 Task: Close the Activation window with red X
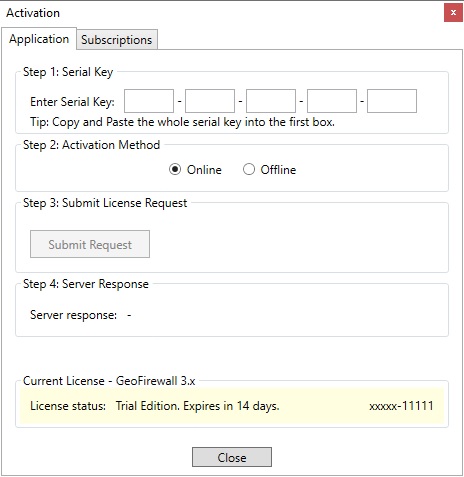point(453,13)
